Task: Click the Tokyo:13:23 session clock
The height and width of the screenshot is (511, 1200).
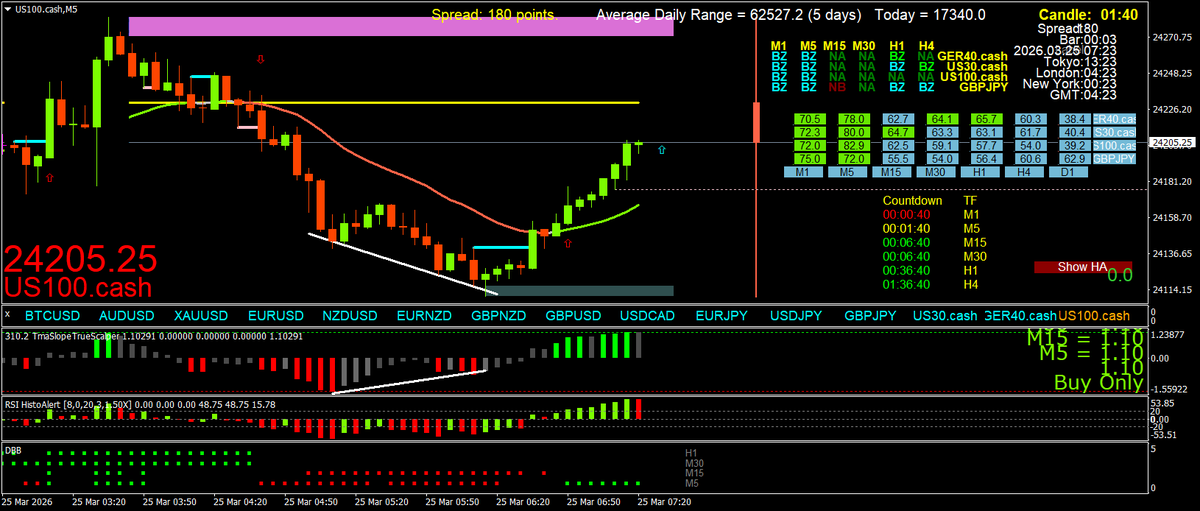Action: click(1080, 62)
